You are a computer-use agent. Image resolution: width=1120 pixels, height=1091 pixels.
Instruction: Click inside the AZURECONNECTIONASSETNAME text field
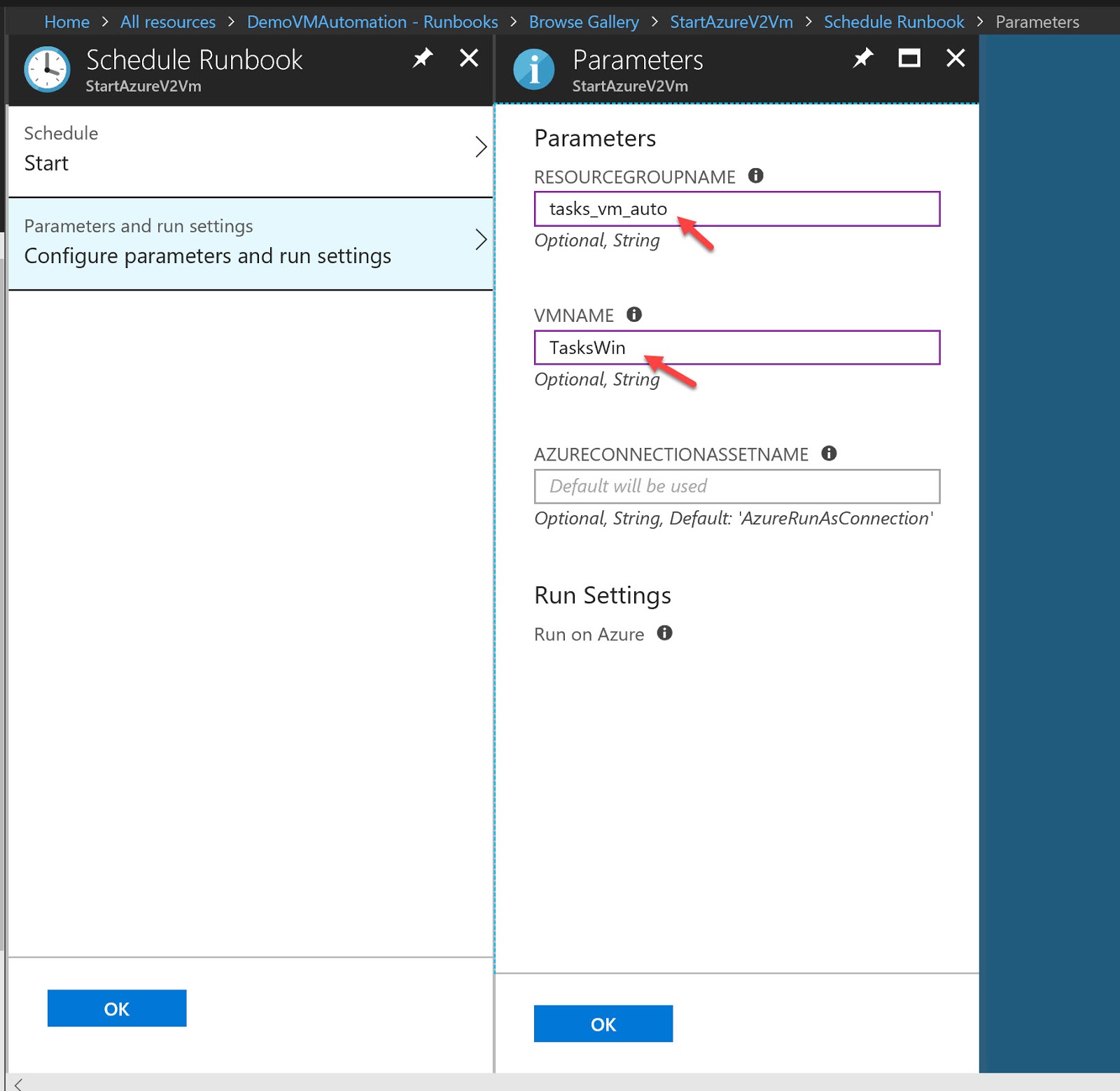(736, 486)
